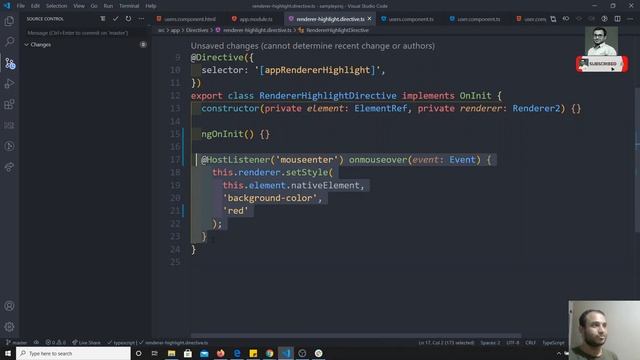Viewport: 640px width, 360px height.
Task: Open Task View on the taskbar
Action: [155, 353]
